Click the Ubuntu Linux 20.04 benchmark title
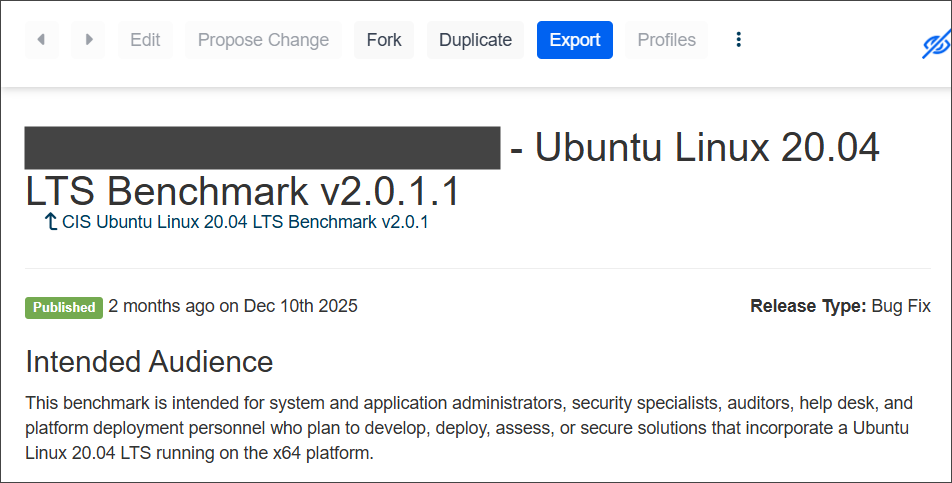952x483 pixels. [694, 148]
